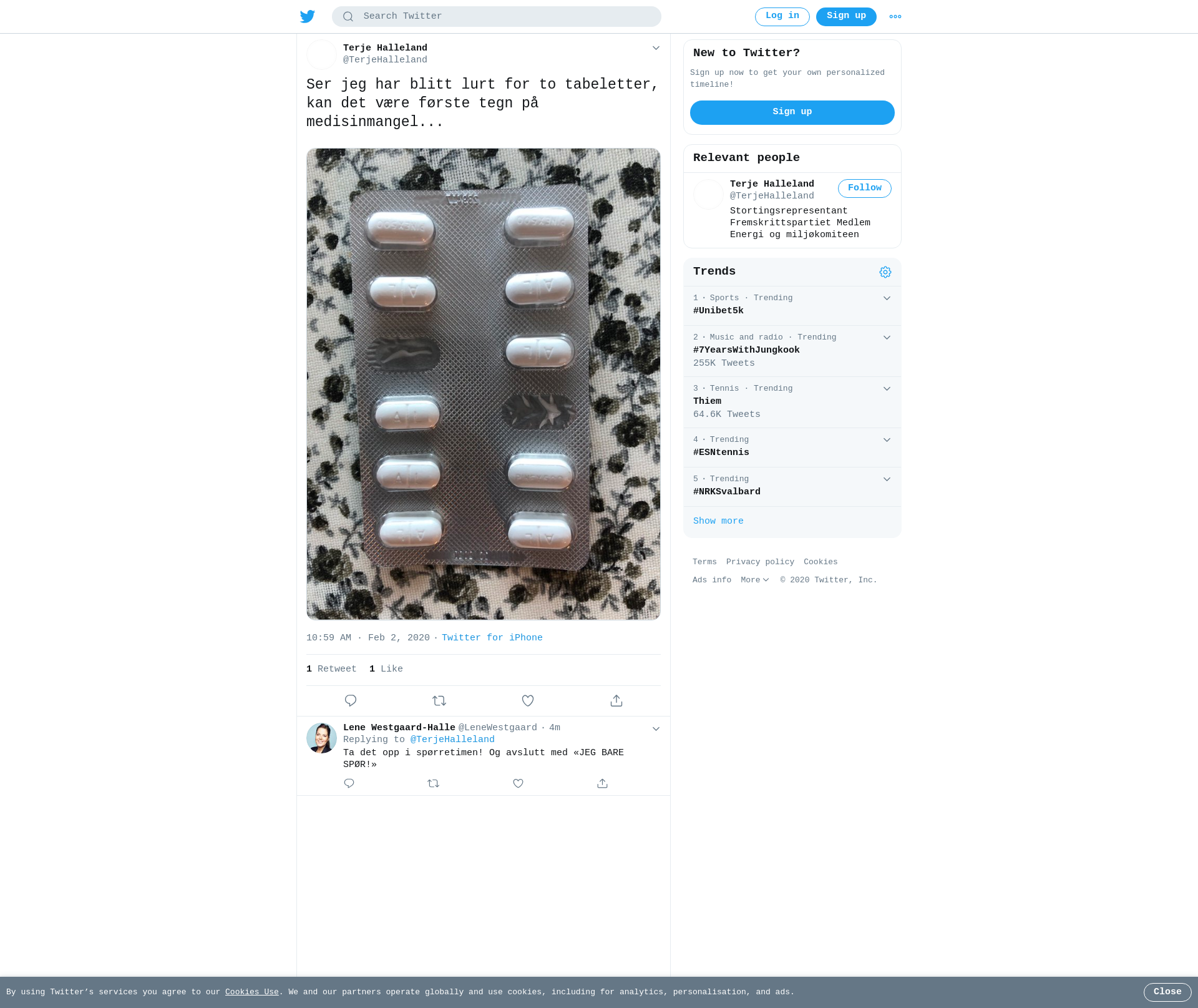Screen dimensions: 1198x1008
Task: Click the Log in button
Action: coord(782,17)
